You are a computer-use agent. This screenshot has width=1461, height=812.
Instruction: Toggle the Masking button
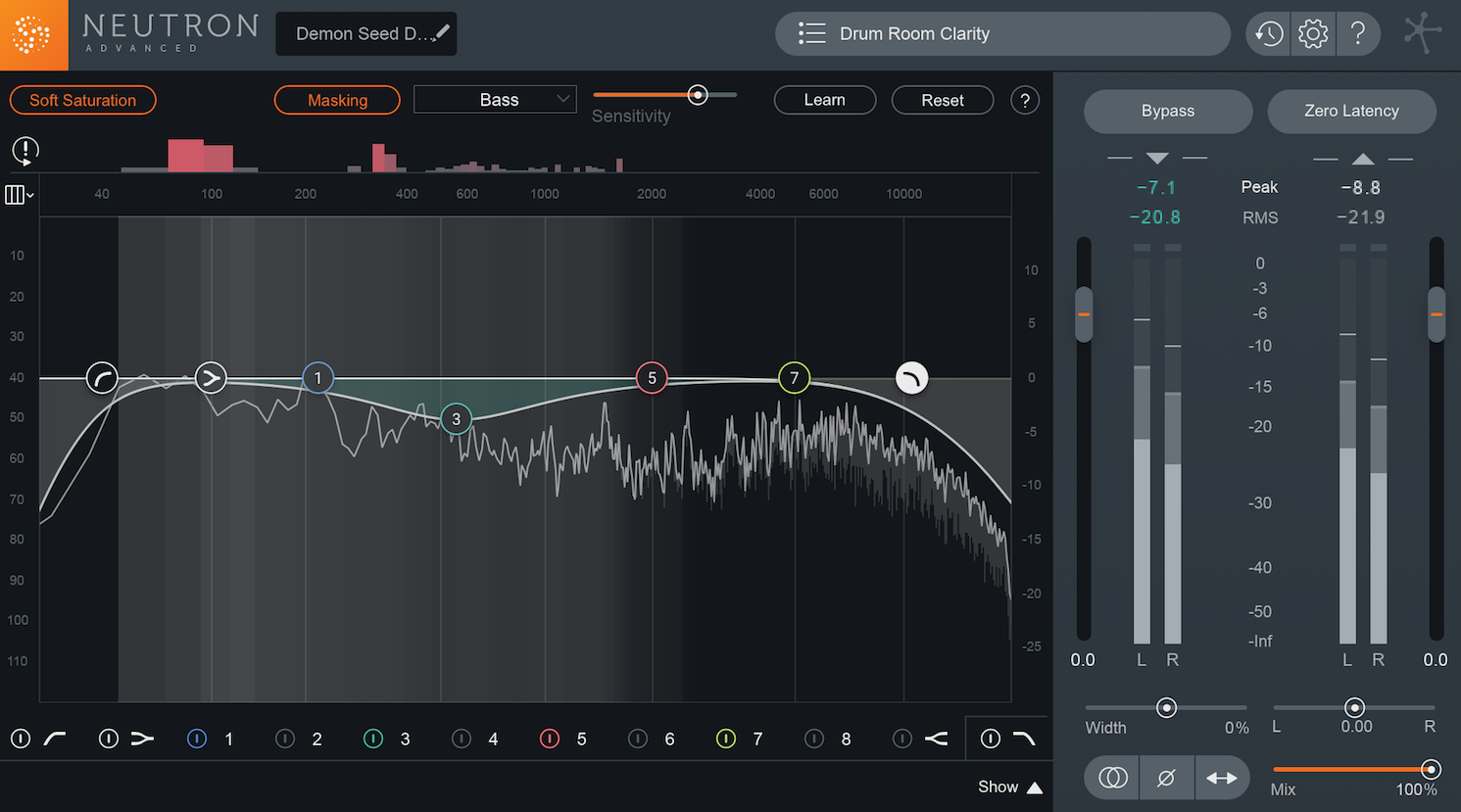[x=337, y=100]
